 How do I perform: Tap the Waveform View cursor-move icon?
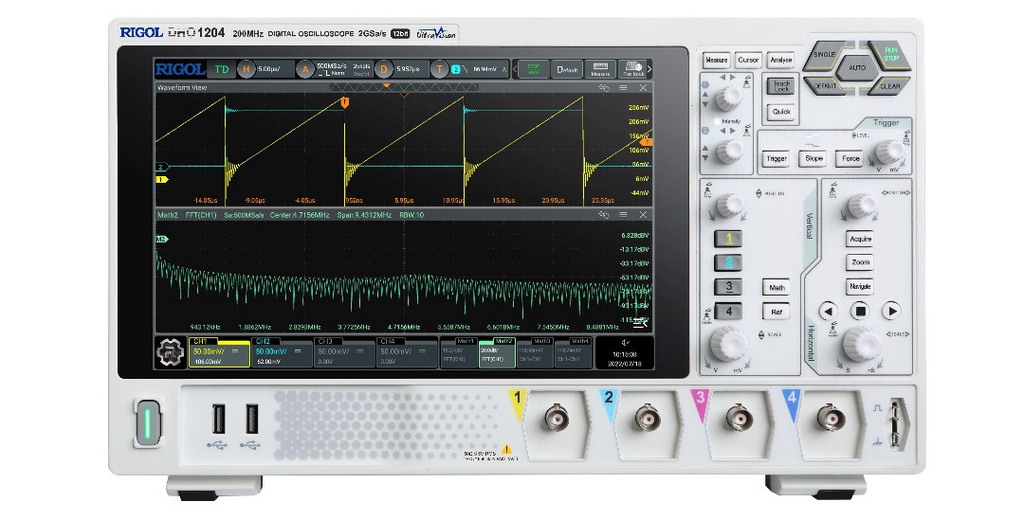(603, 88)
